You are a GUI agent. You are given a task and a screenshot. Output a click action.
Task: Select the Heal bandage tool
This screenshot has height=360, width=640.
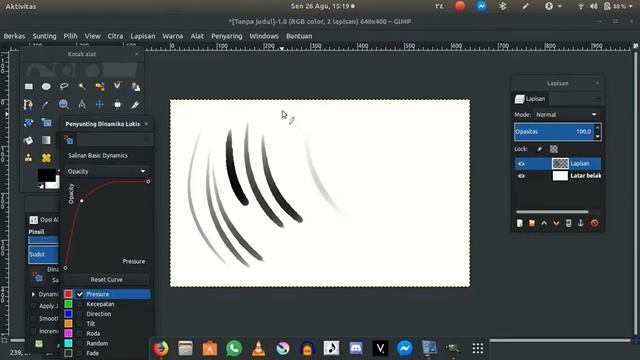point(46,158)
